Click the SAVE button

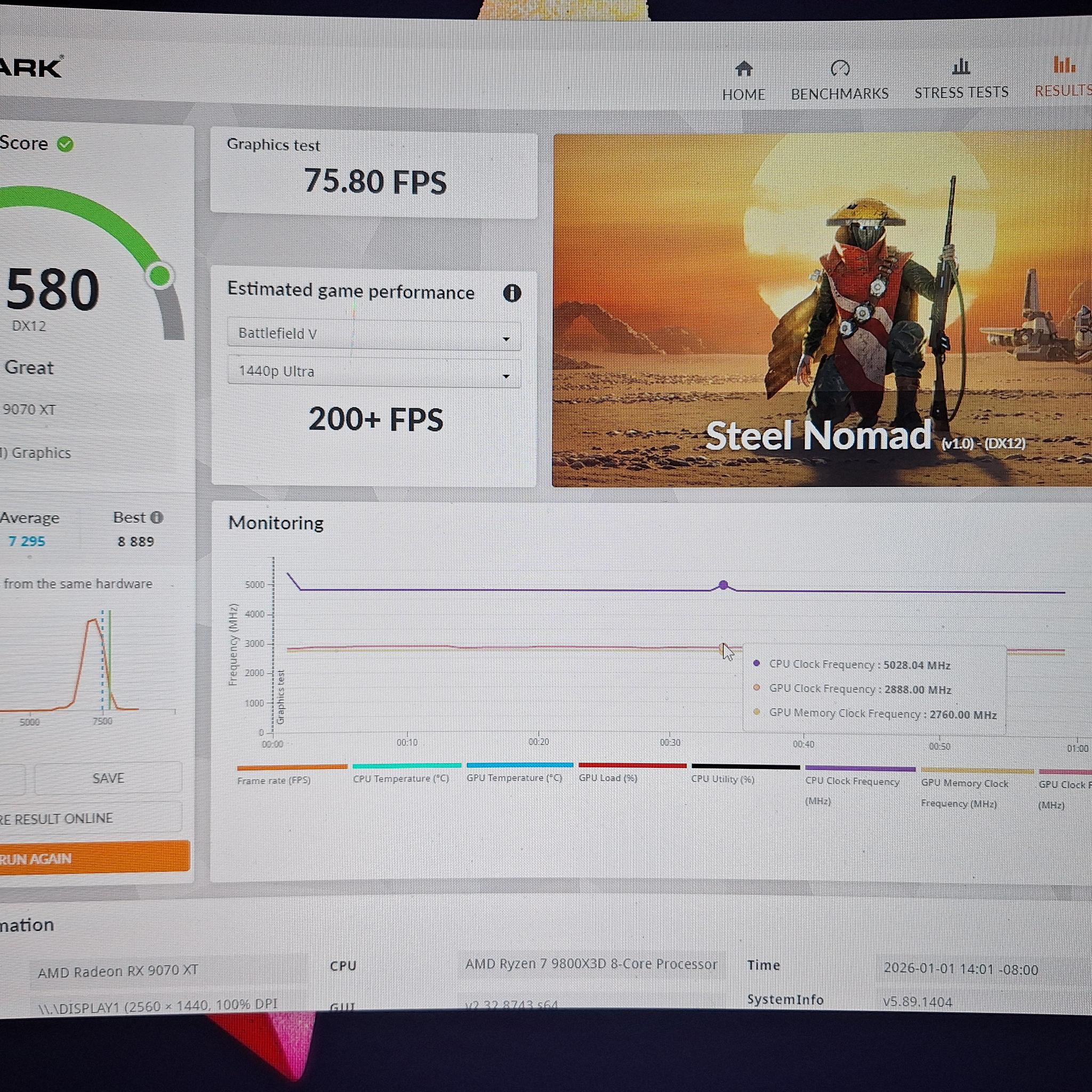107,778
